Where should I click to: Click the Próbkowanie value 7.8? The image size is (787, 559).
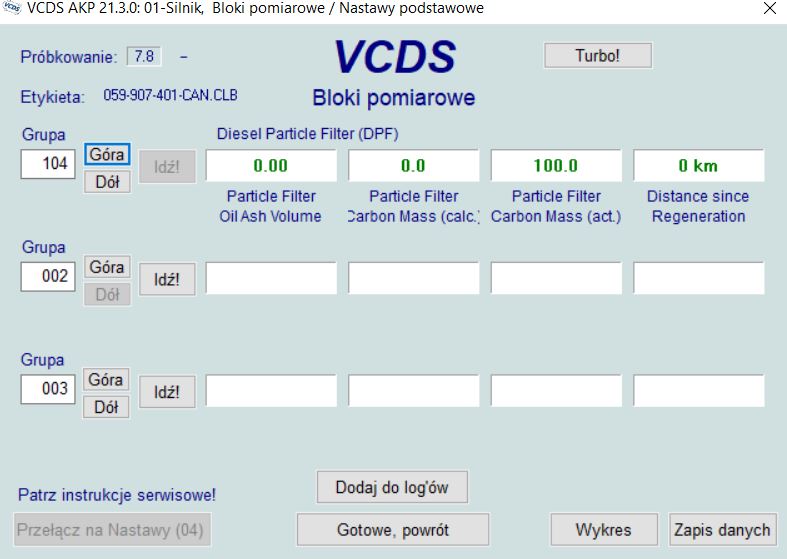point(144,56)
